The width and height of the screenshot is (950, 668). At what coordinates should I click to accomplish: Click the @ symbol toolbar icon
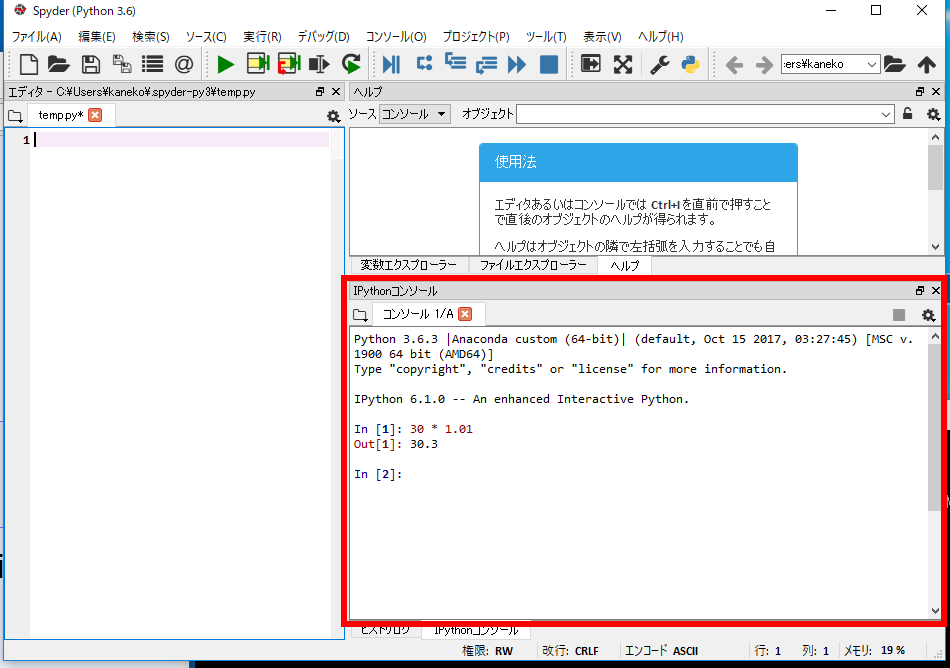[184, 64]
